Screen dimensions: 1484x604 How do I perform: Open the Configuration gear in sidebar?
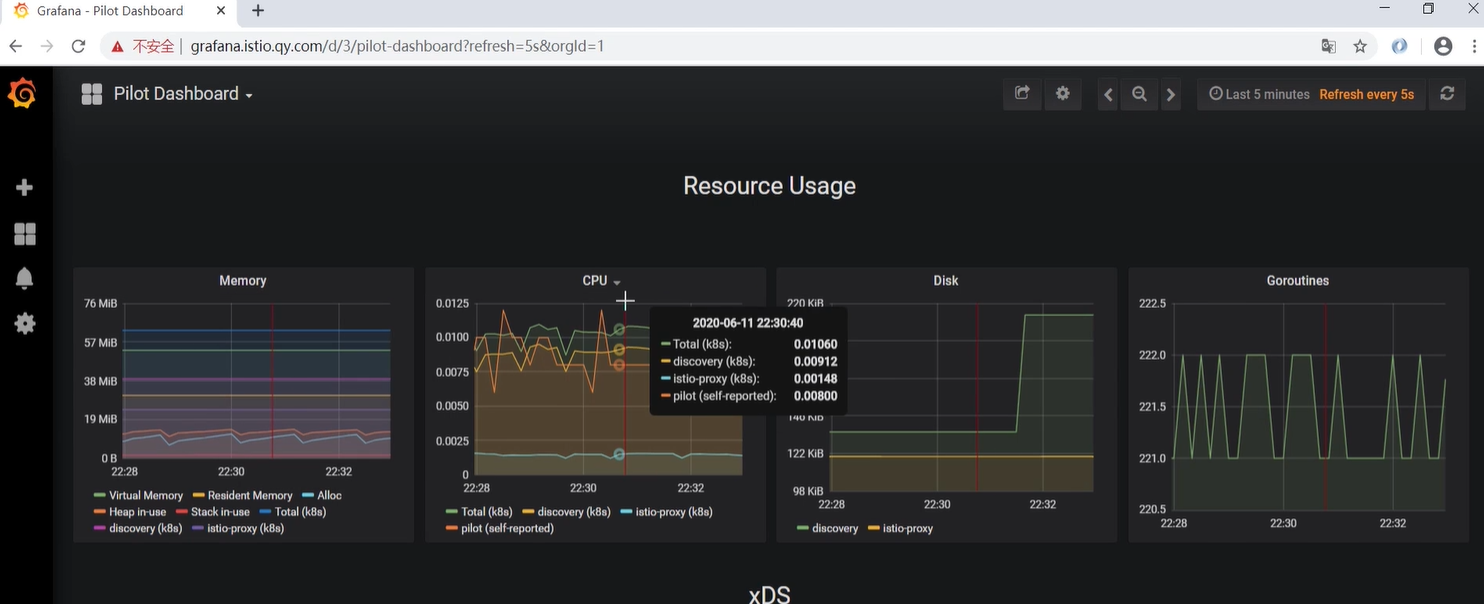[25, 323]
